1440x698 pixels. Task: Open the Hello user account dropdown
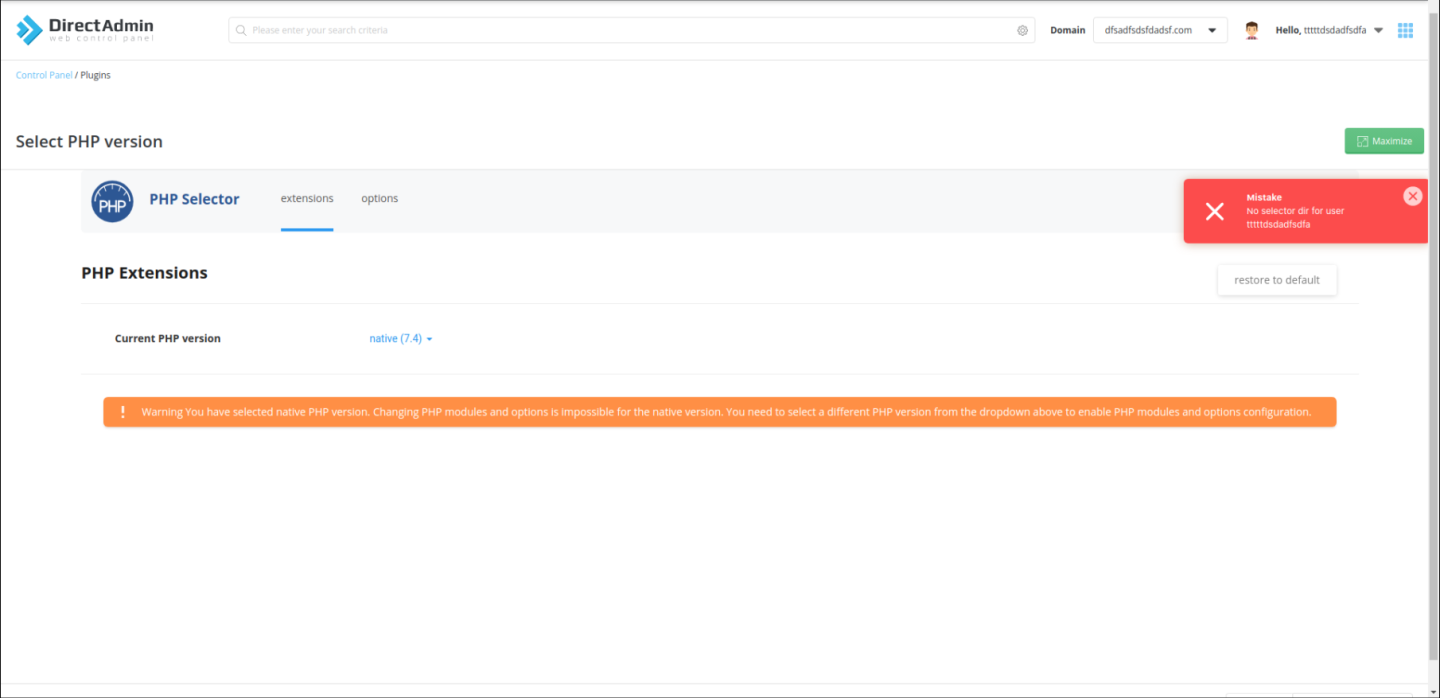(1328, 30)
